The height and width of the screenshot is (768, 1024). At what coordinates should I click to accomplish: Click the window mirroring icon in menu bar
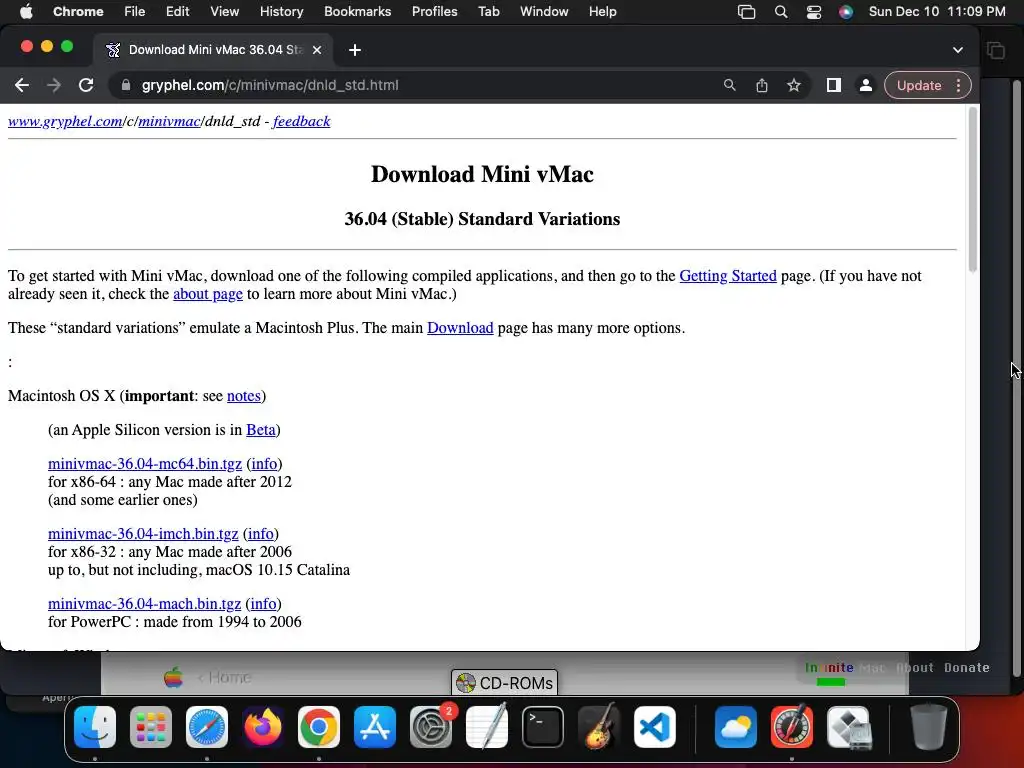click(x=746, y=12)
